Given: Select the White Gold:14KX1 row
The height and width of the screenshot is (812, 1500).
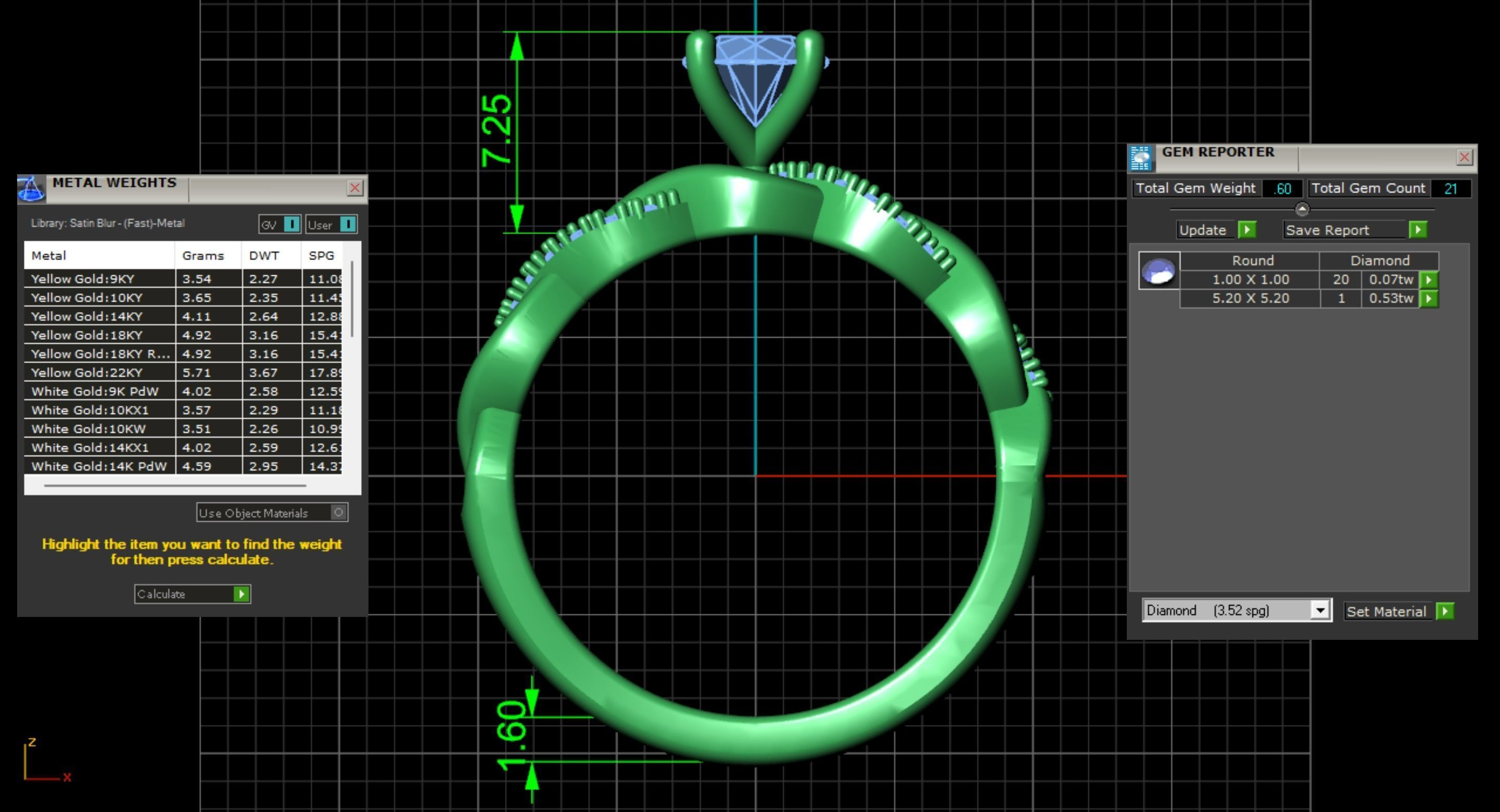Looking at the screenshot, I should tap(183, 447).
